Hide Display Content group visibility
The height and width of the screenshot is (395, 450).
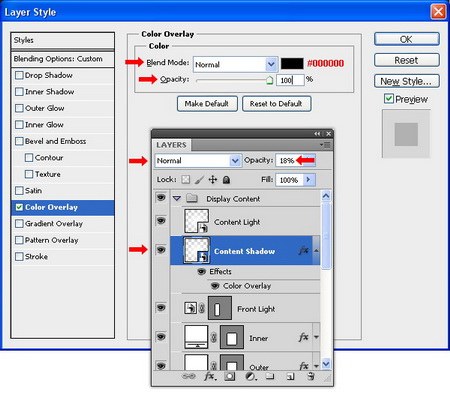161,198
